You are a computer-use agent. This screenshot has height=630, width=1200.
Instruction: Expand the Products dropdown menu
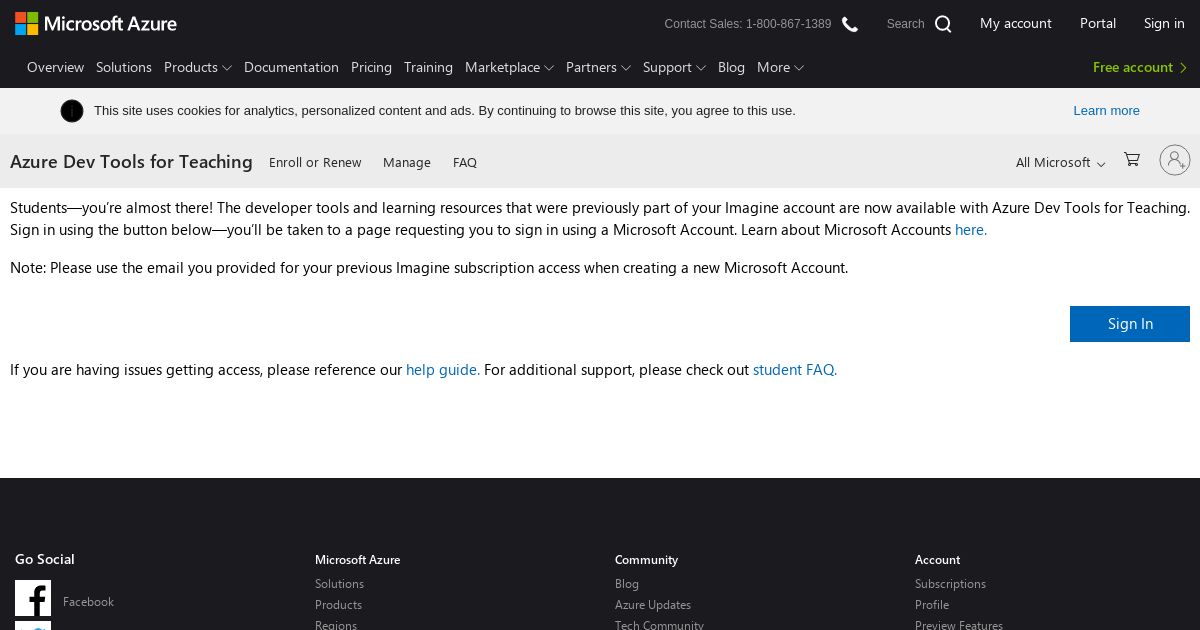point(198,67)
